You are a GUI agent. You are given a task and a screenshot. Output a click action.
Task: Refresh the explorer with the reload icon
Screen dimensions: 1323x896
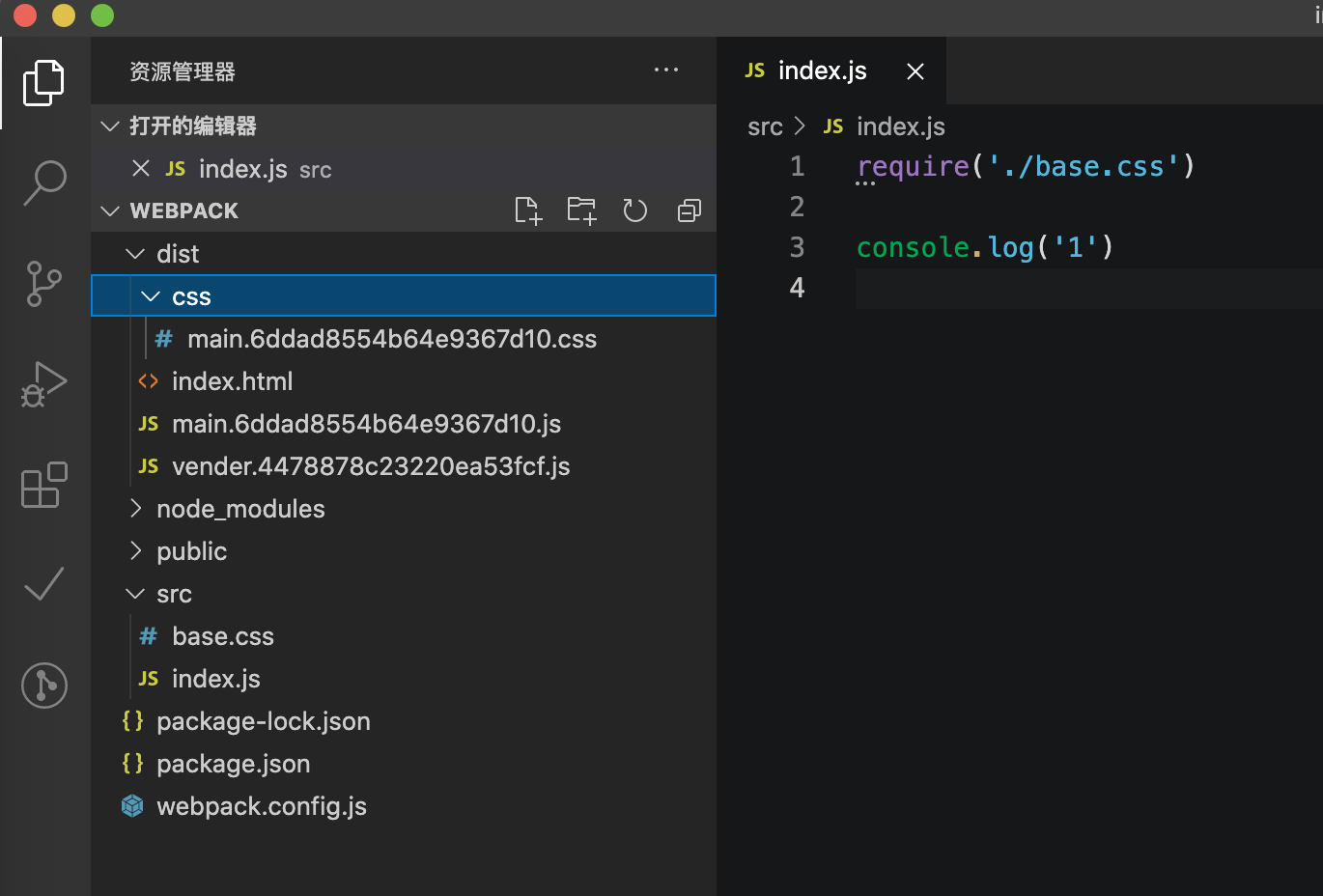(x=634, y=210)
